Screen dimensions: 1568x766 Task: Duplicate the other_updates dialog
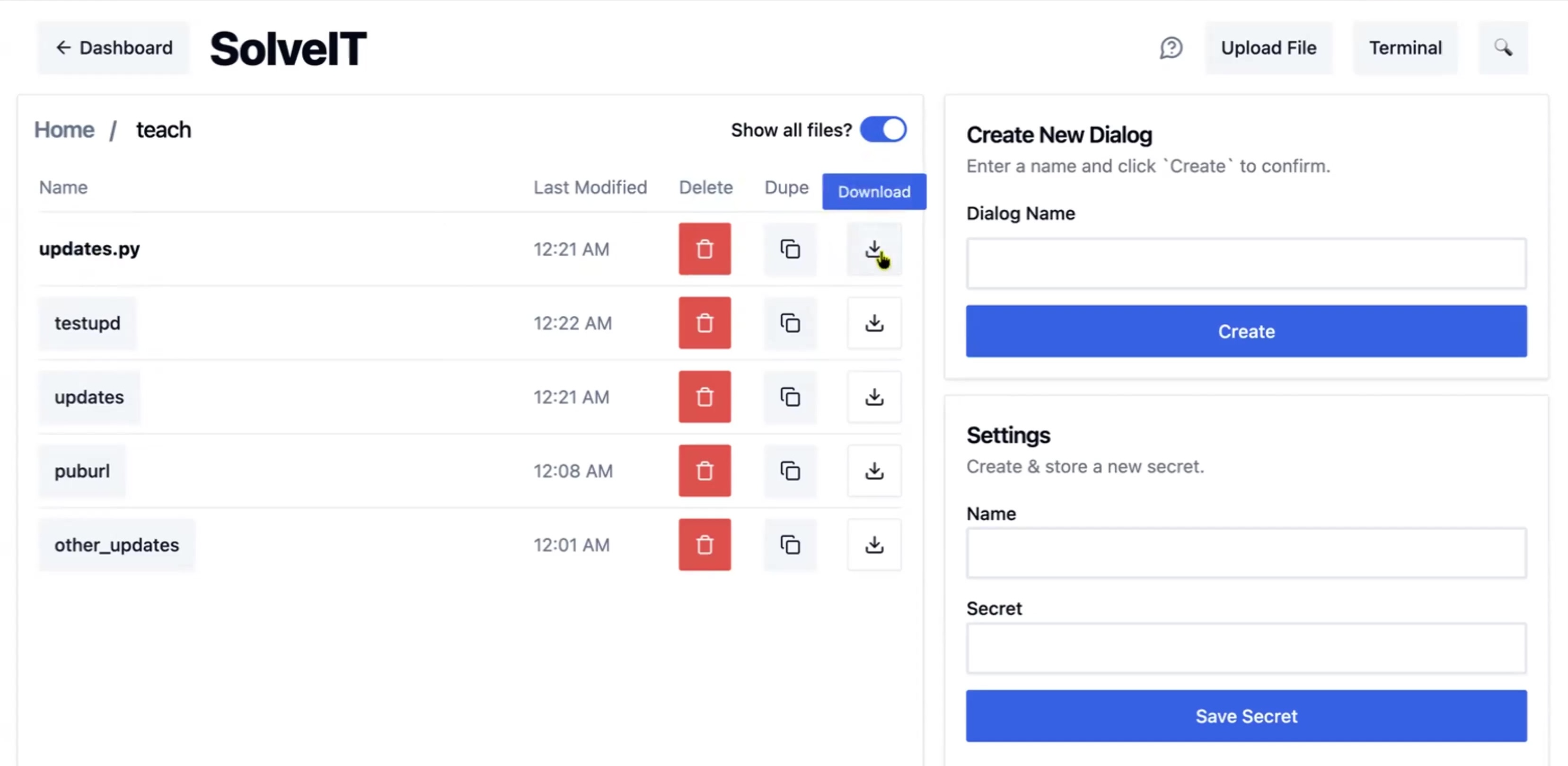tap(790, 544)
